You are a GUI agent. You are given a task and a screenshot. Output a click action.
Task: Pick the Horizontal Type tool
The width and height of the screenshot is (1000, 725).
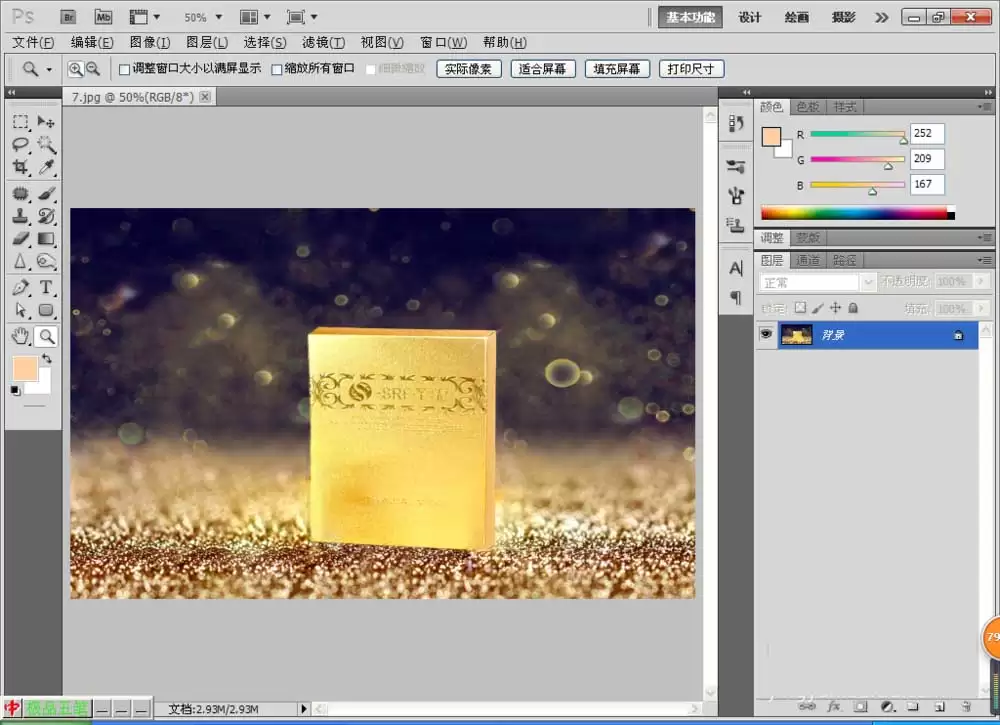[46, 287]
